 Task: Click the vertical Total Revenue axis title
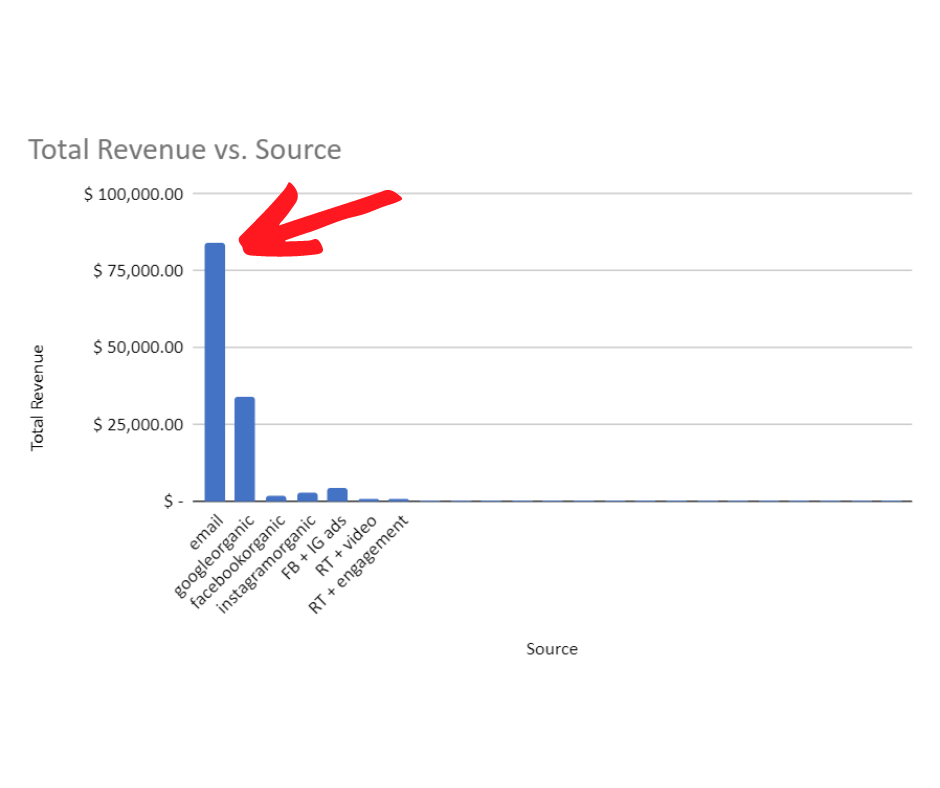coord(38,397)
